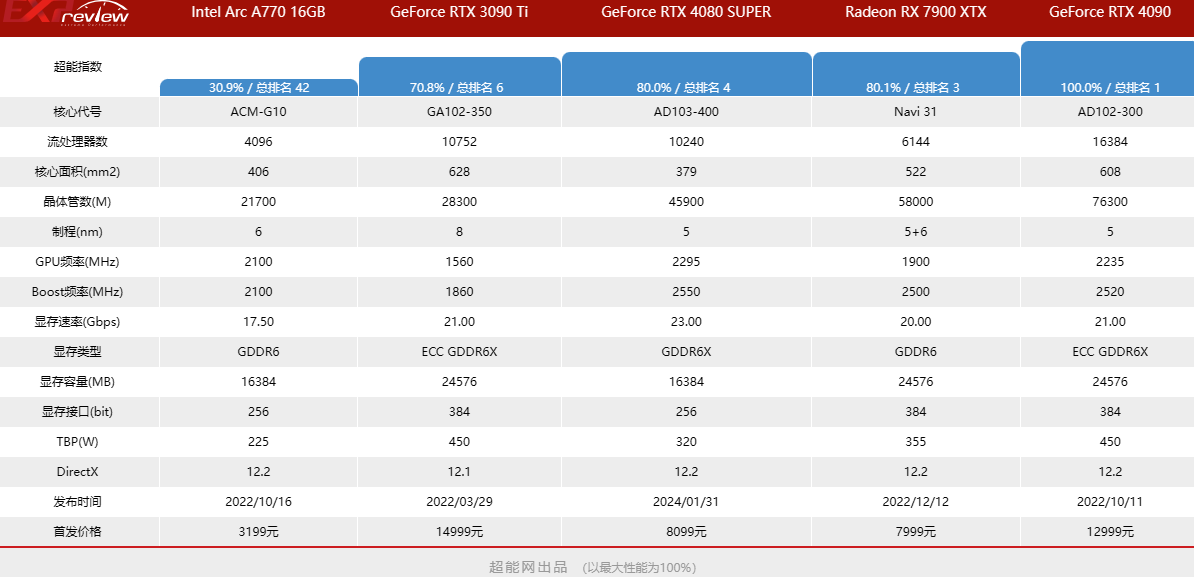Click the 首发价格 row label
This screenshot has height=577, width=1194.
[78, 532]
